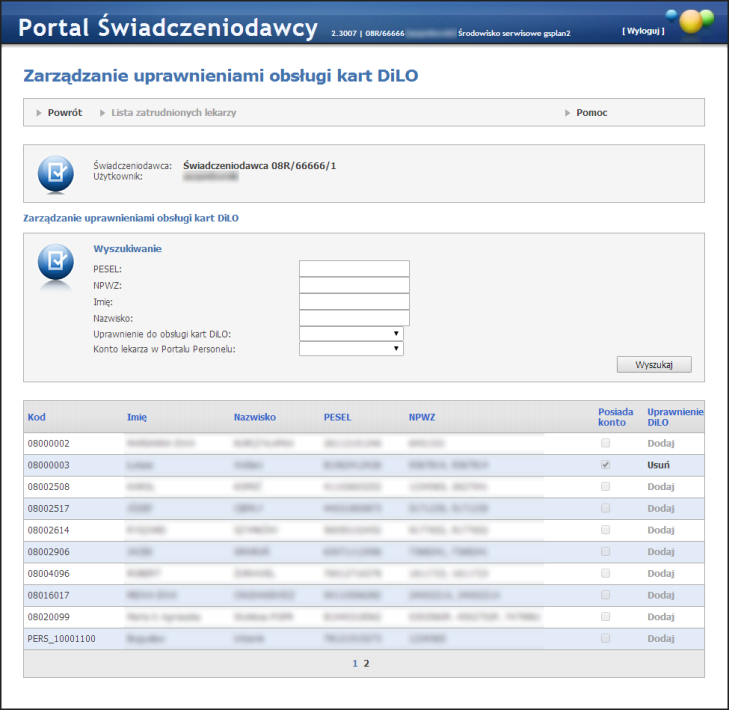Click the arrow icon before Pomoc
Viewport: 729px width, 710px height.
tap(567, 113)
